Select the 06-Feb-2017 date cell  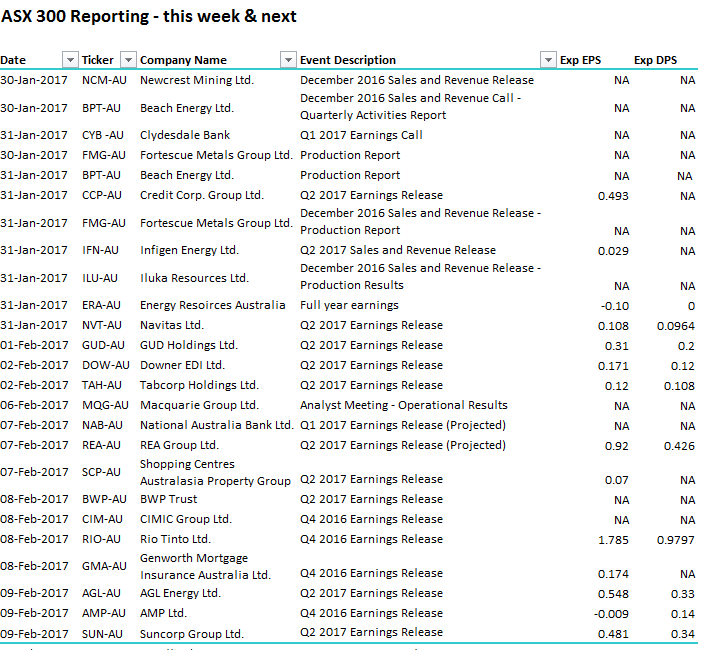coord(34,405)
